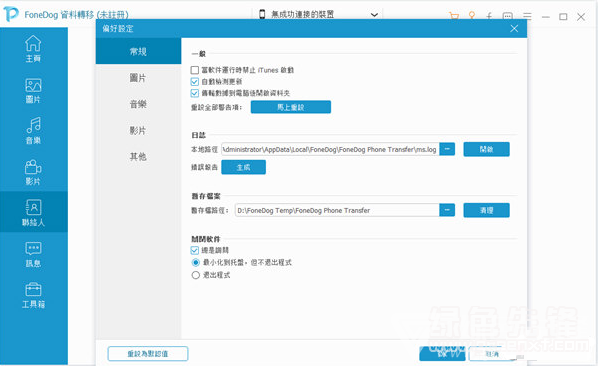Screen dimensions: 598x366
Task: Click the cancel (取消) button
Action: pyautogui.click(x=492, y=354)
